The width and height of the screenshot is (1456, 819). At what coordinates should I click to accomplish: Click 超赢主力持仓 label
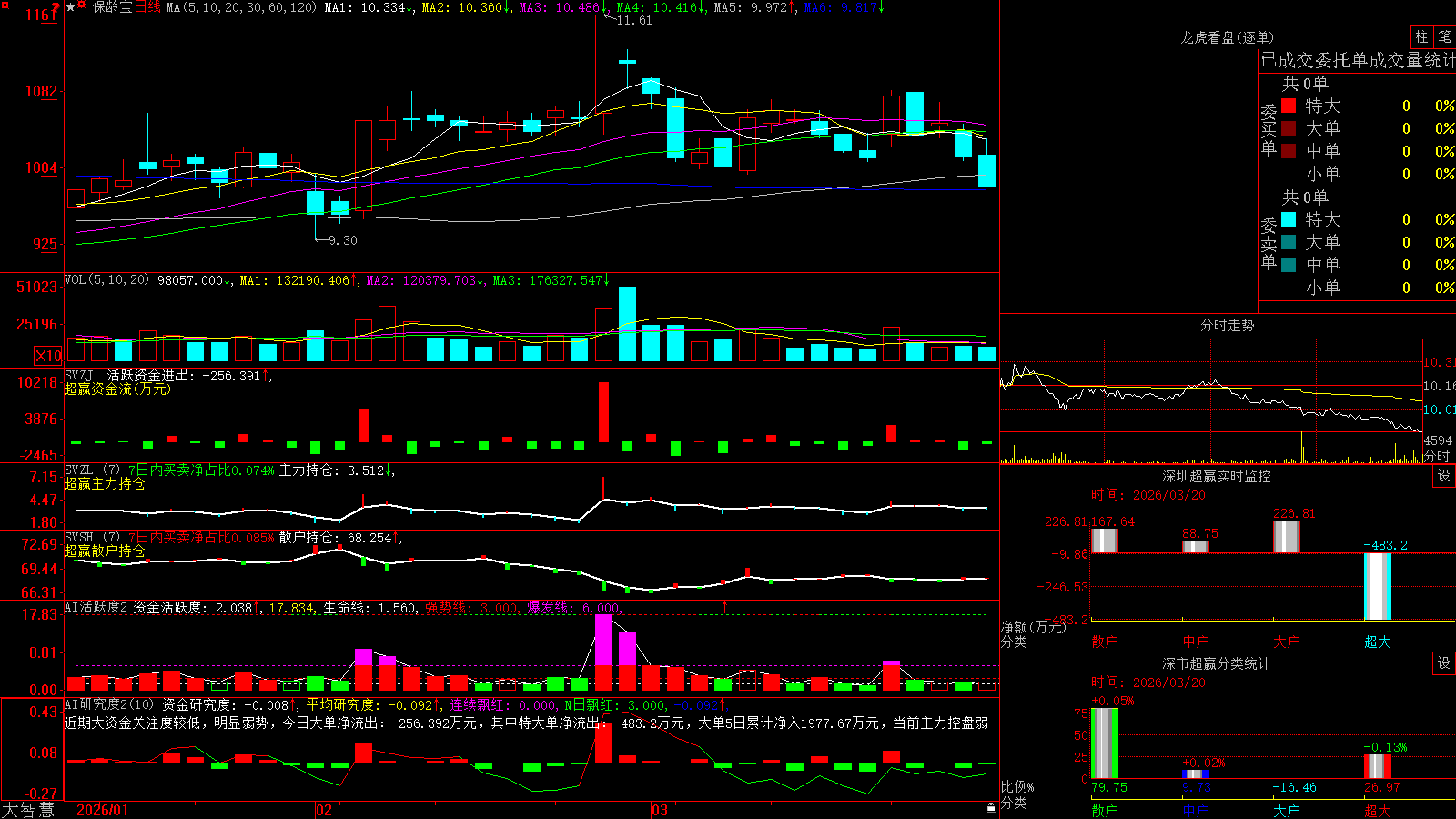tap(105, 483)
